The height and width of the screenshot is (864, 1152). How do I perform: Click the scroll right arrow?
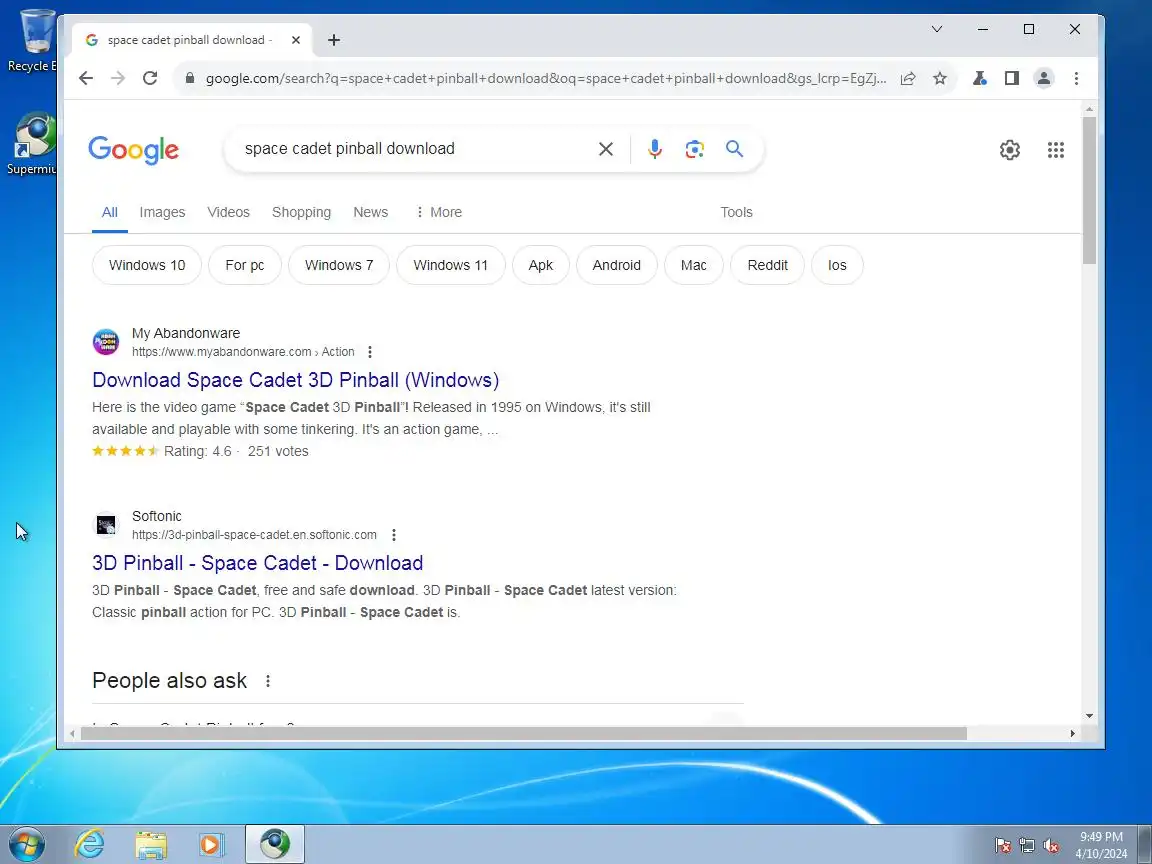[x=1073, y=733]
